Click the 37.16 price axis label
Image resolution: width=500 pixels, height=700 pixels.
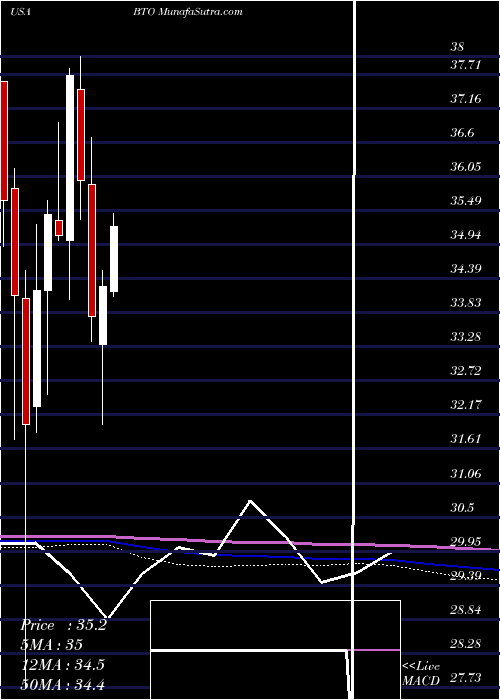pyautogui.click(x=465, y=99)
